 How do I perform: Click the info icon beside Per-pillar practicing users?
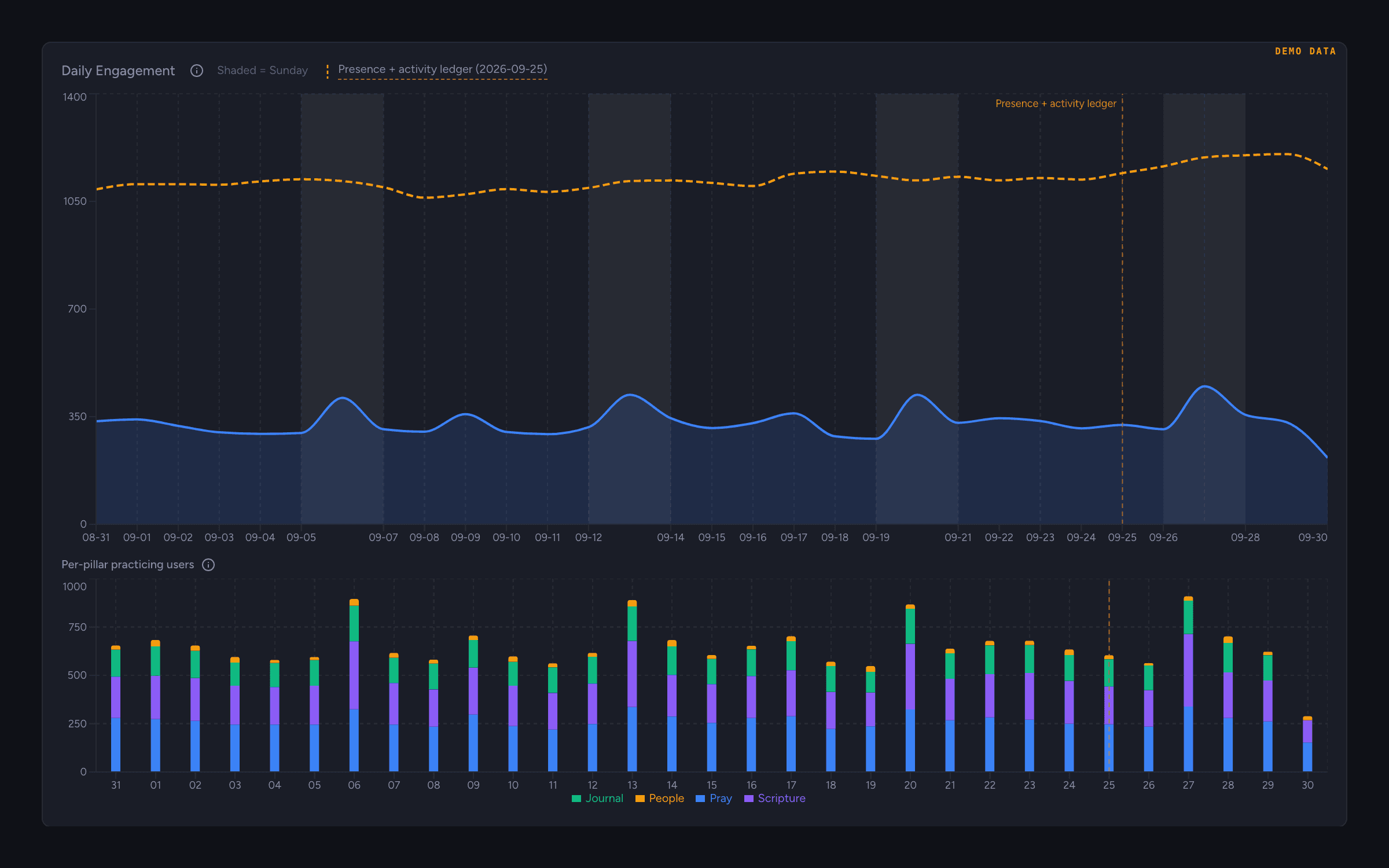208,565
